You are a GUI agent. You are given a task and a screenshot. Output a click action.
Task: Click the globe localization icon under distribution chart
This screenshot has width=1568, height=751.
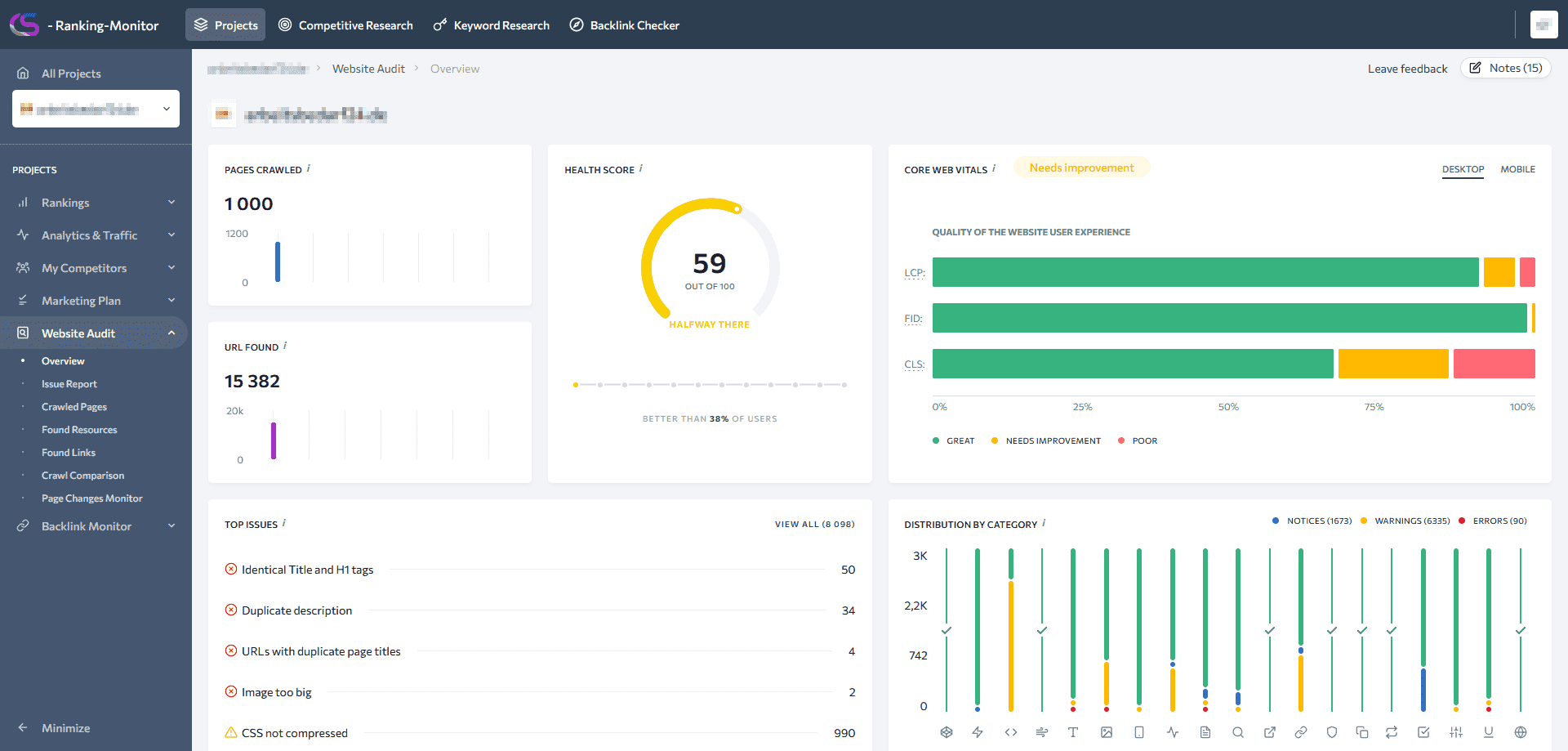pyautogui.click(x=1521, y=732)
